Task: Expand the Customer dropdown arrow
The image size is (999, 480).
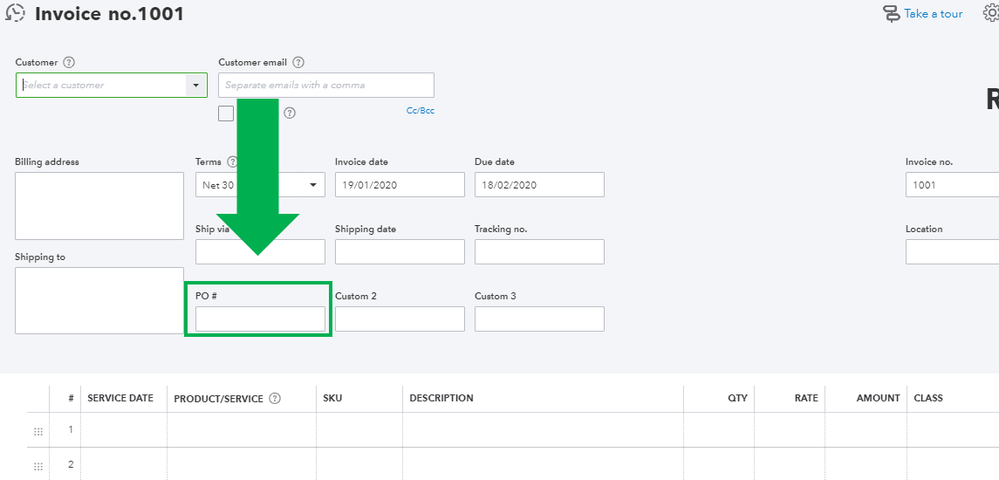Action: click(x=195, y=85)
